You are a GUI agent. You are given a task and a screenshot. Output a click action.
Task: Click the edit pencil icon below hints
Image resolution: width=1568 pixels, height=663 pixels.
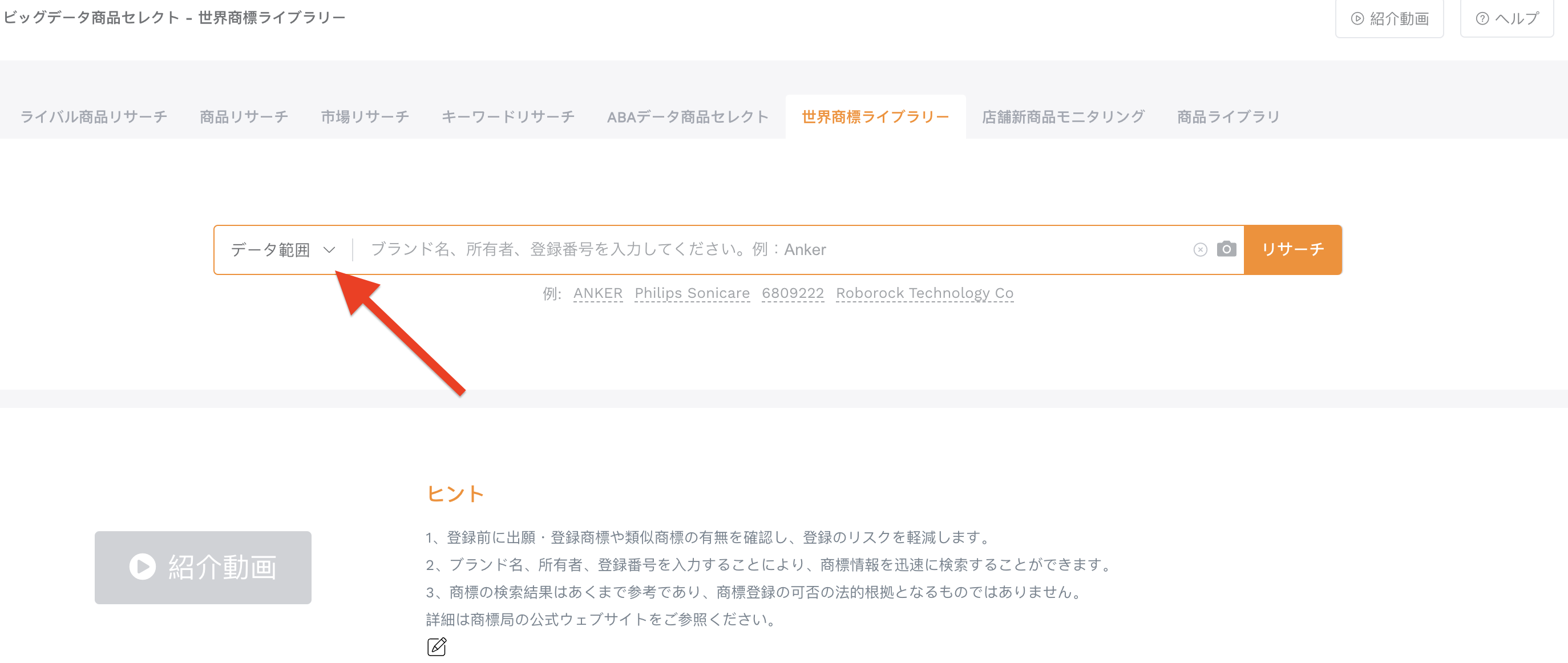437,646
